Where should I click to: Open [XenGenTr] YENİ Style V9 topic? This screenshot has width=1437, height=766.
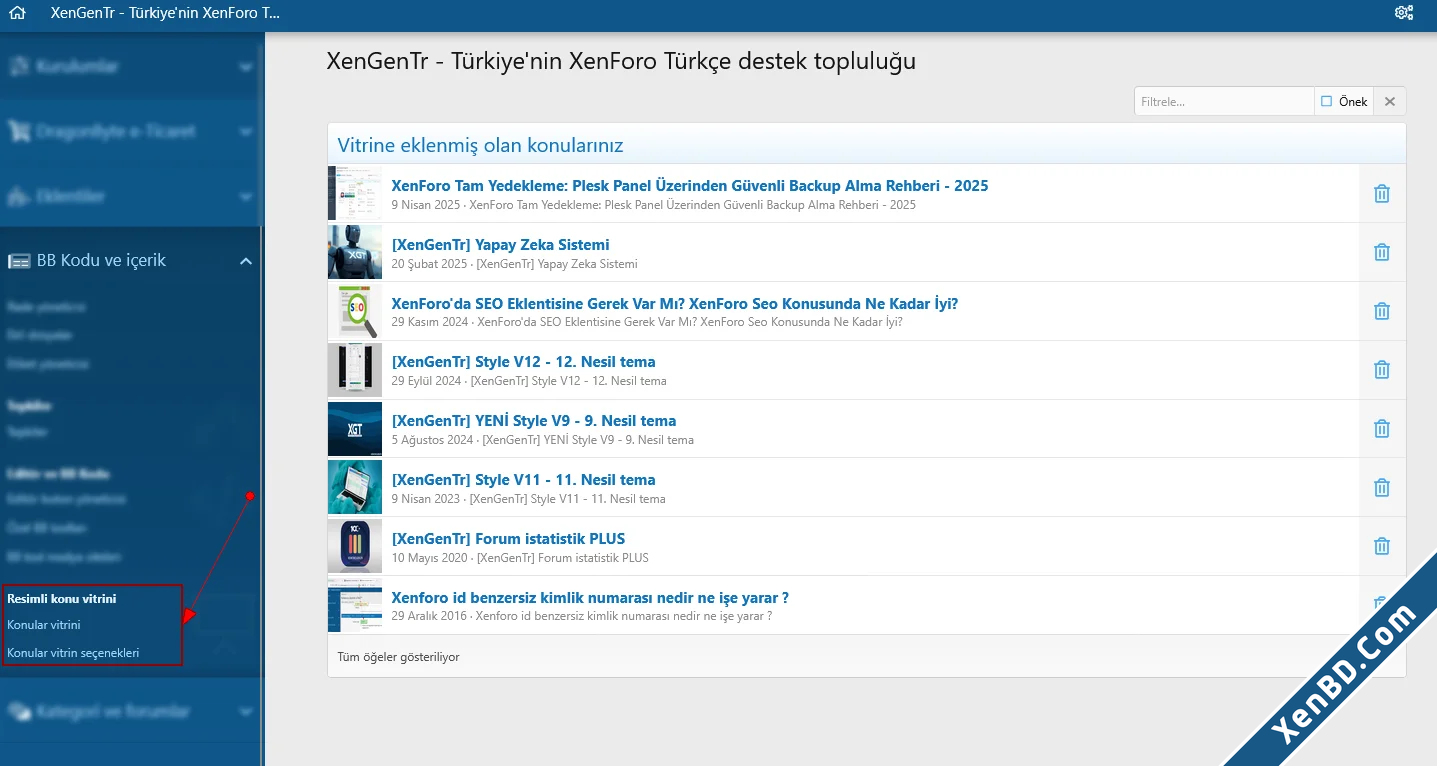534,421
